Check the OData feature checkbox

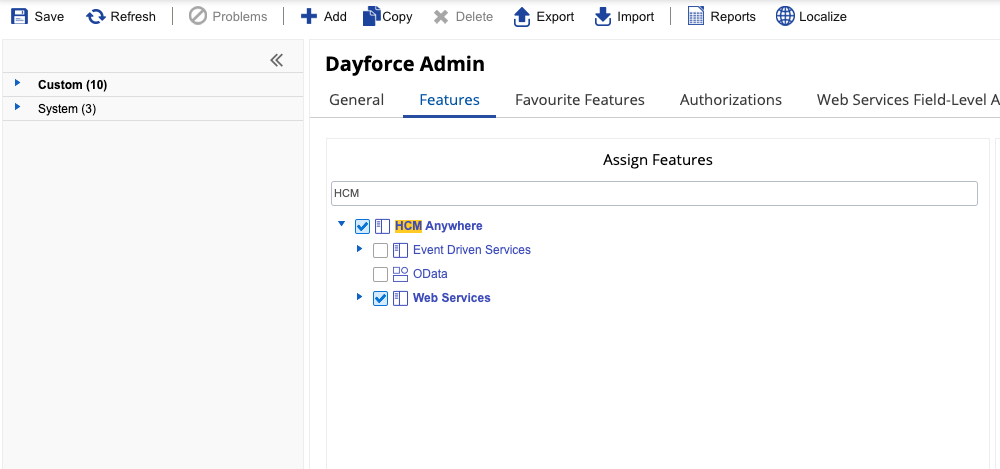point(380,274)
